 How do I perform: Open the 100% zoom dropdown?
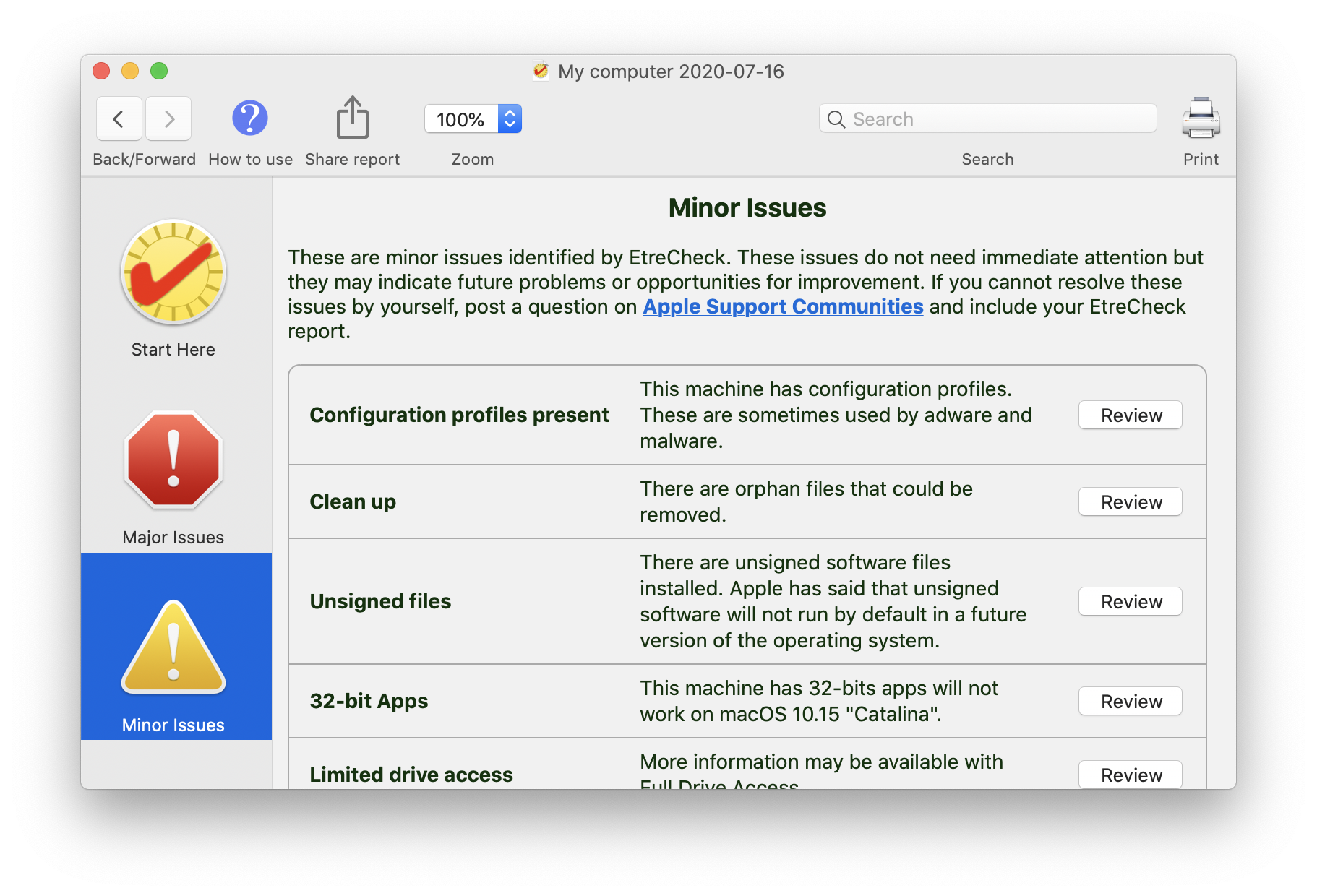(473, 119)
